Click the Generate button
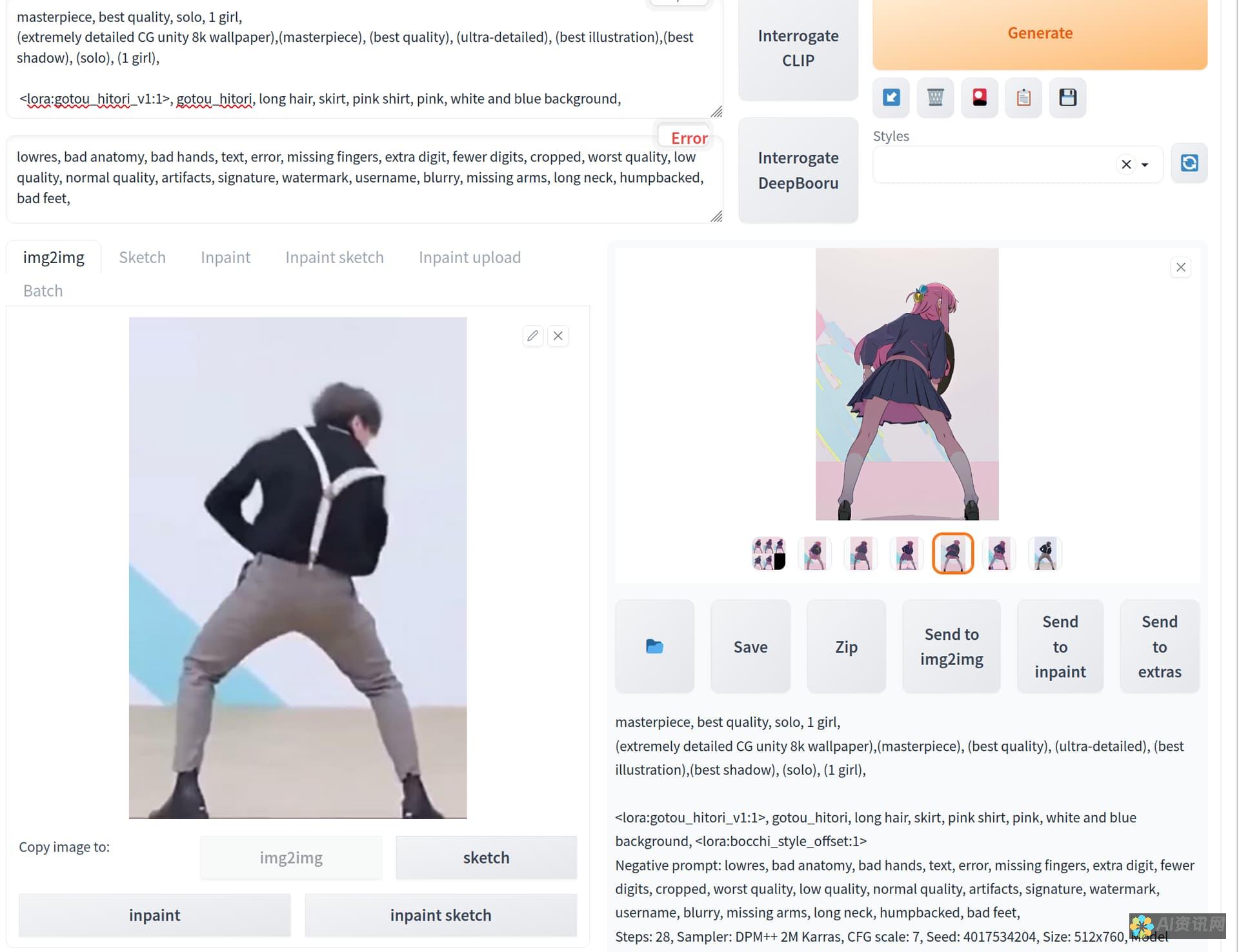This screenshot has width=1239, height=952. pyautogui.click(x=1039, y=32)
